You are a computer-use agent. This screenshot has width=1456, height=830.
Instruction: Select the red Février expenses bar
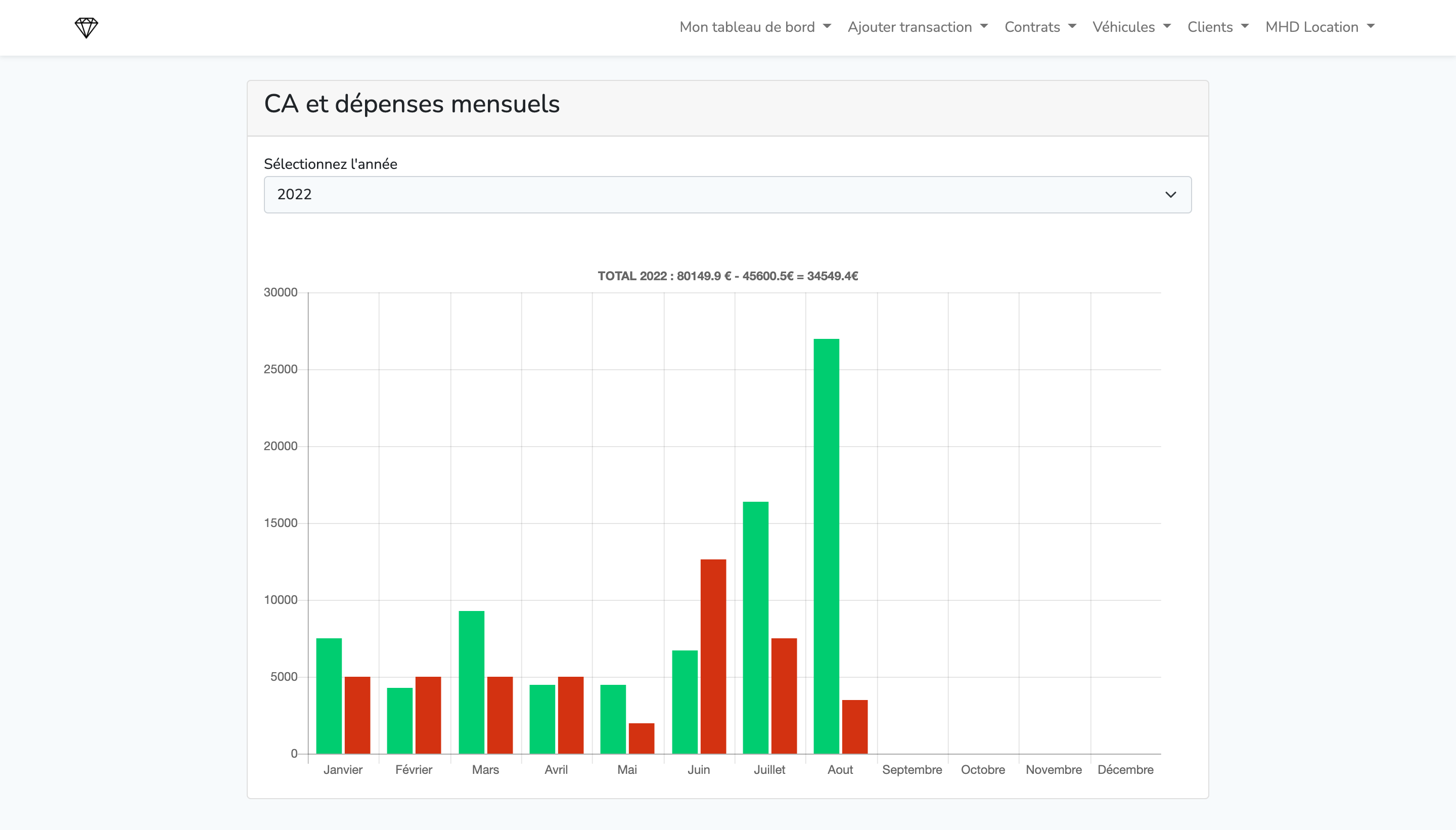click(x=428, y=715)
